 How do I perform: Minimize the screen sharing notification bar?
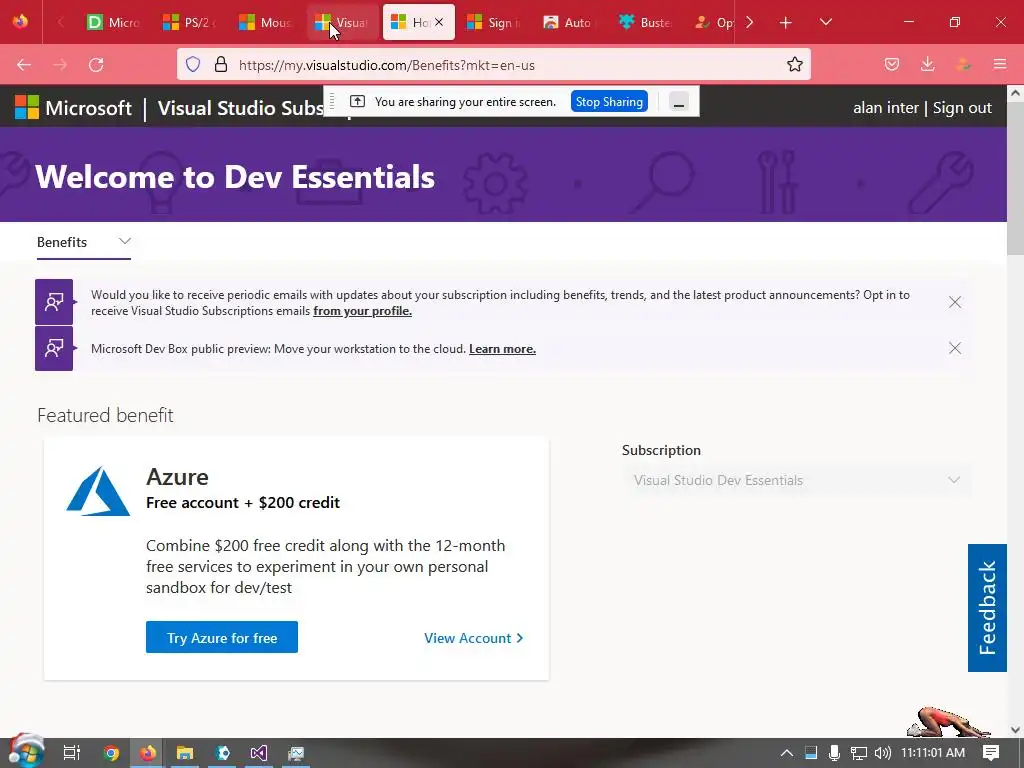click(x=679, y=102)
